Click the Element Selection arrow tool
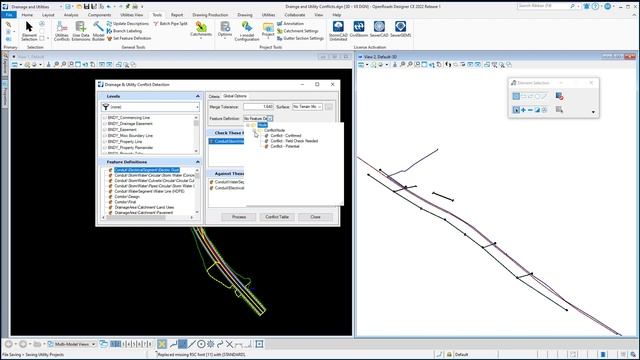Screen dimensions: 640x360 click(29, 31)
